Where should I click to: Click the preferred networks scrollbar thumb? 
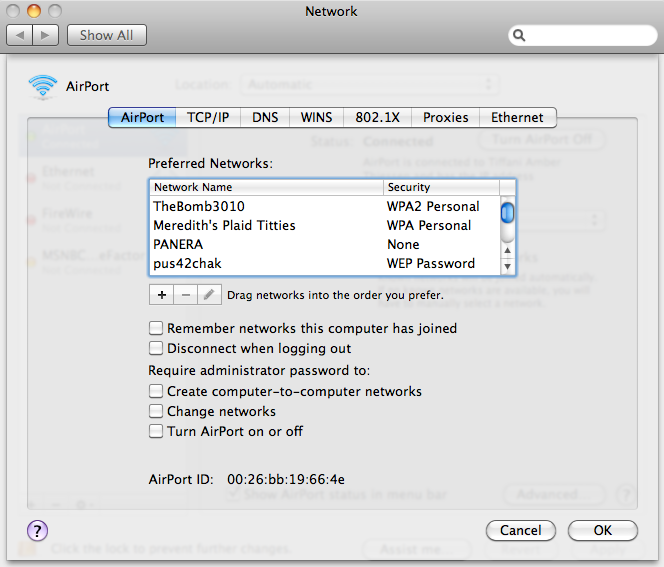point(507,213)
